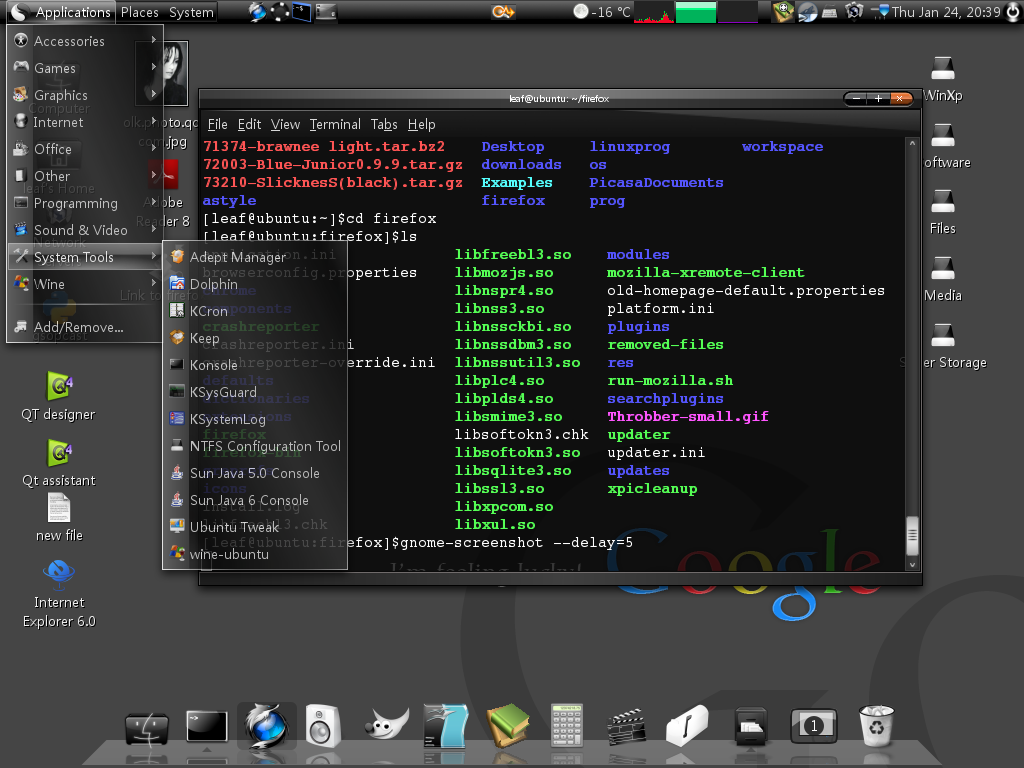Expand the Office submenu arrow

tap(153, 148)
